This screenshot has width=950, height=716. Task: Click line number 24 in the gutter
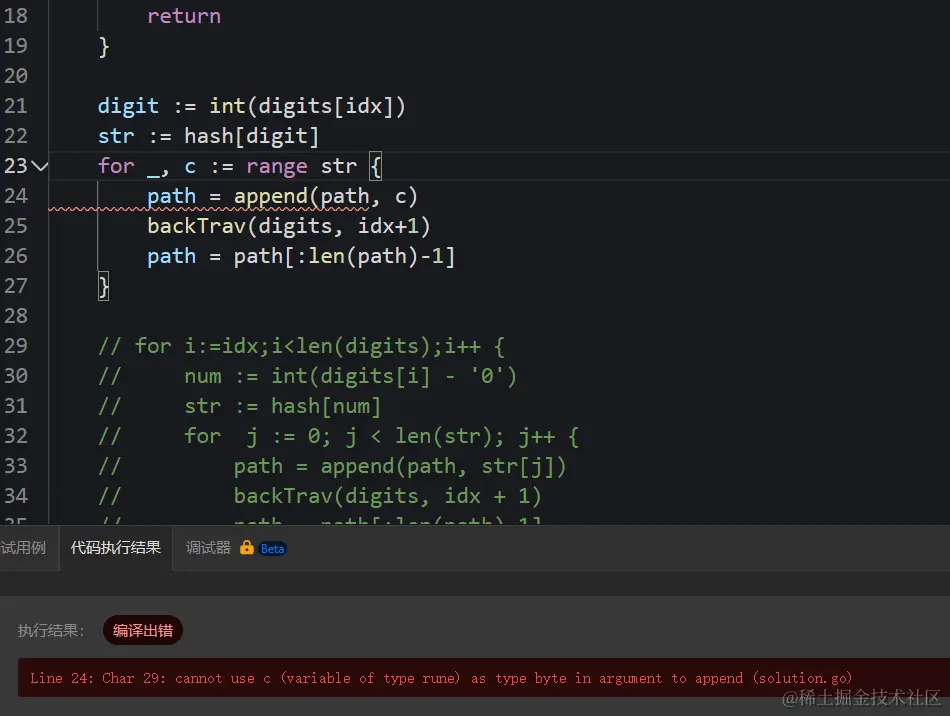16,196
